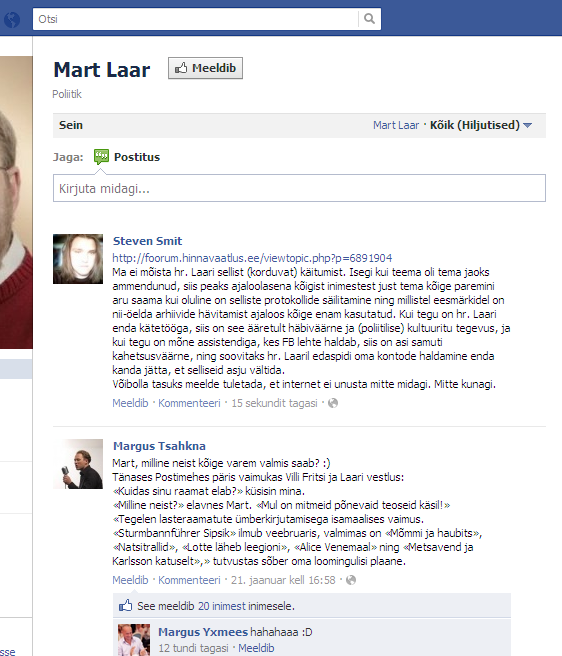Click the privacy globe icon on Margus Tsahkna's post

[351, 580]
